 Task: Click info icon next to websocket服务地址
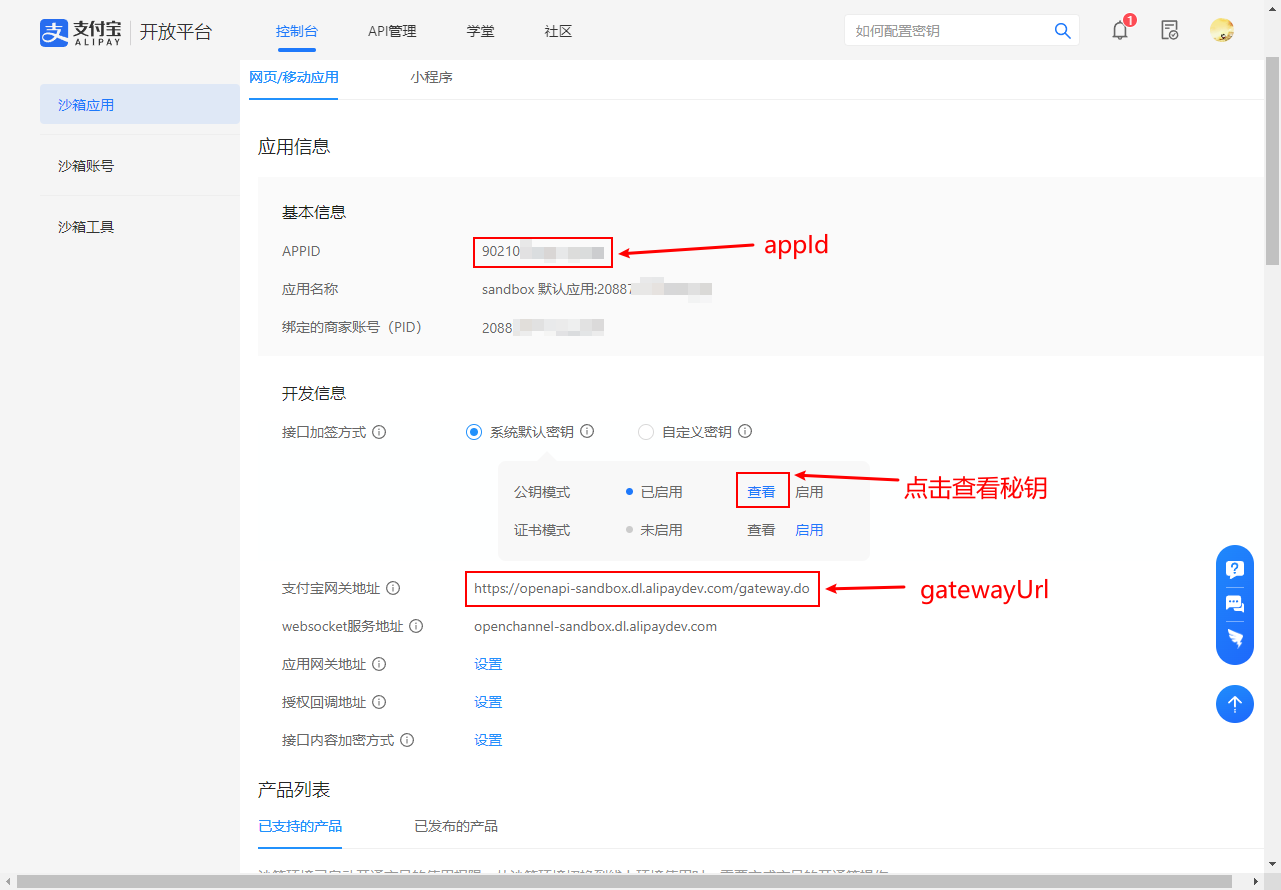click(416, 627)
